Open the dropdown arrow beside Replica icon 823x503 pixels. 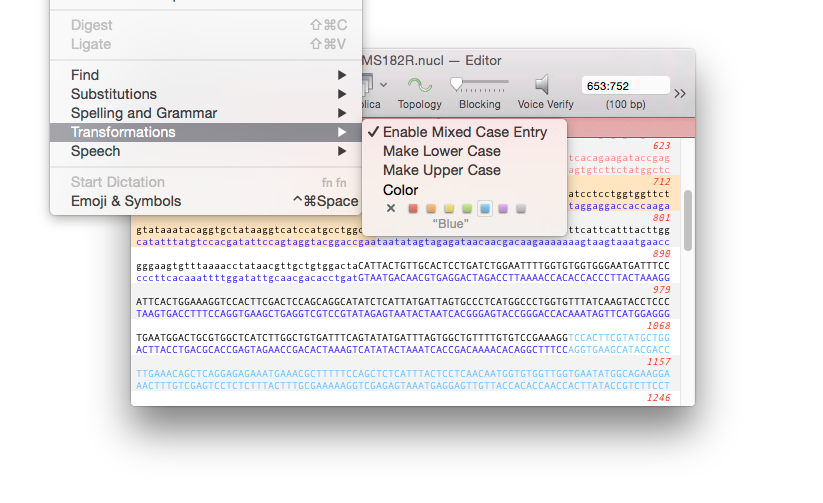[384, 85]
